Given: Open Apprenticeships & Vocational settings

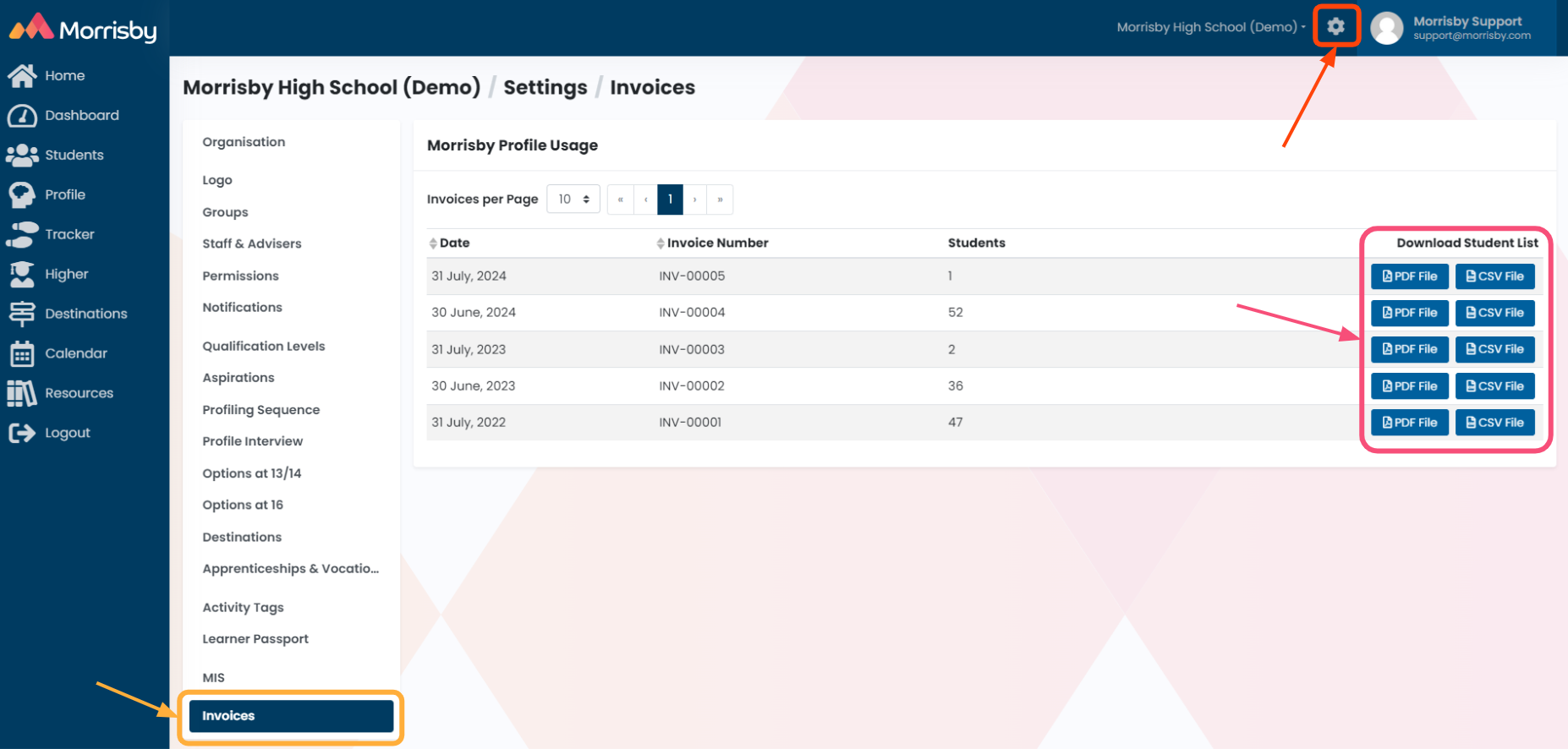Looking at the screenshot, I should click(291, 569).
